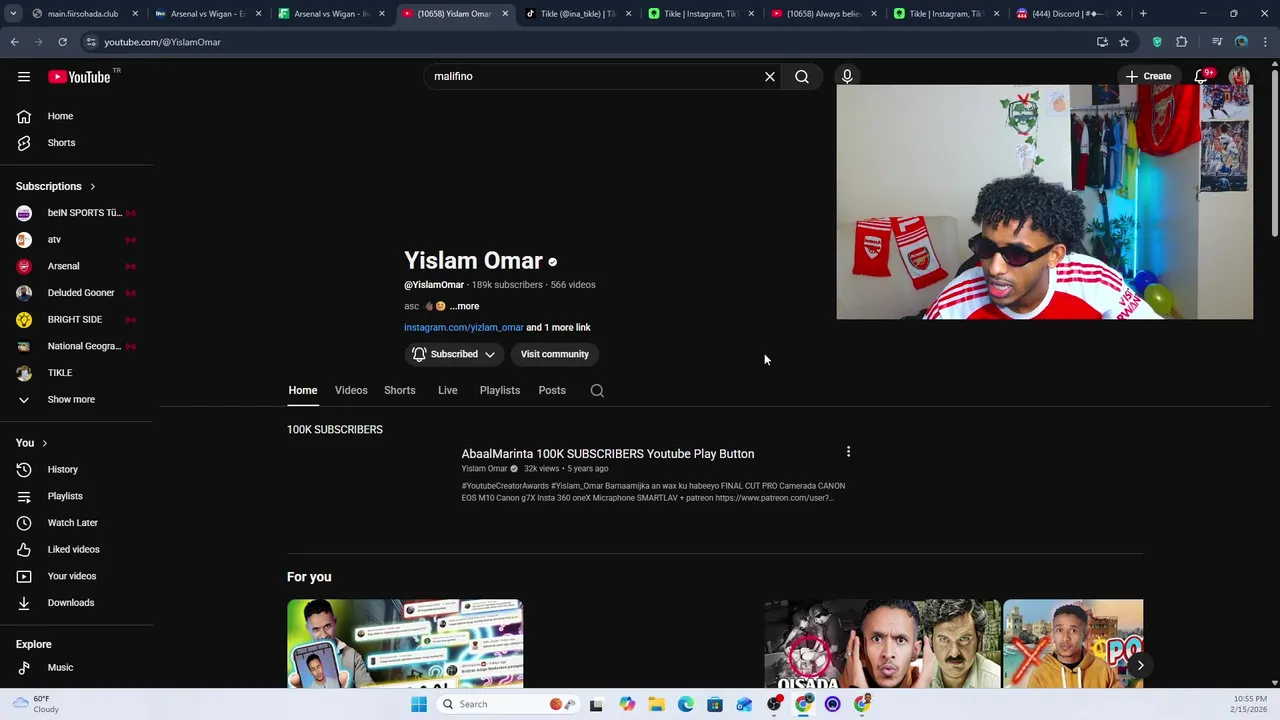Clear the search box with X

point(770,77)
